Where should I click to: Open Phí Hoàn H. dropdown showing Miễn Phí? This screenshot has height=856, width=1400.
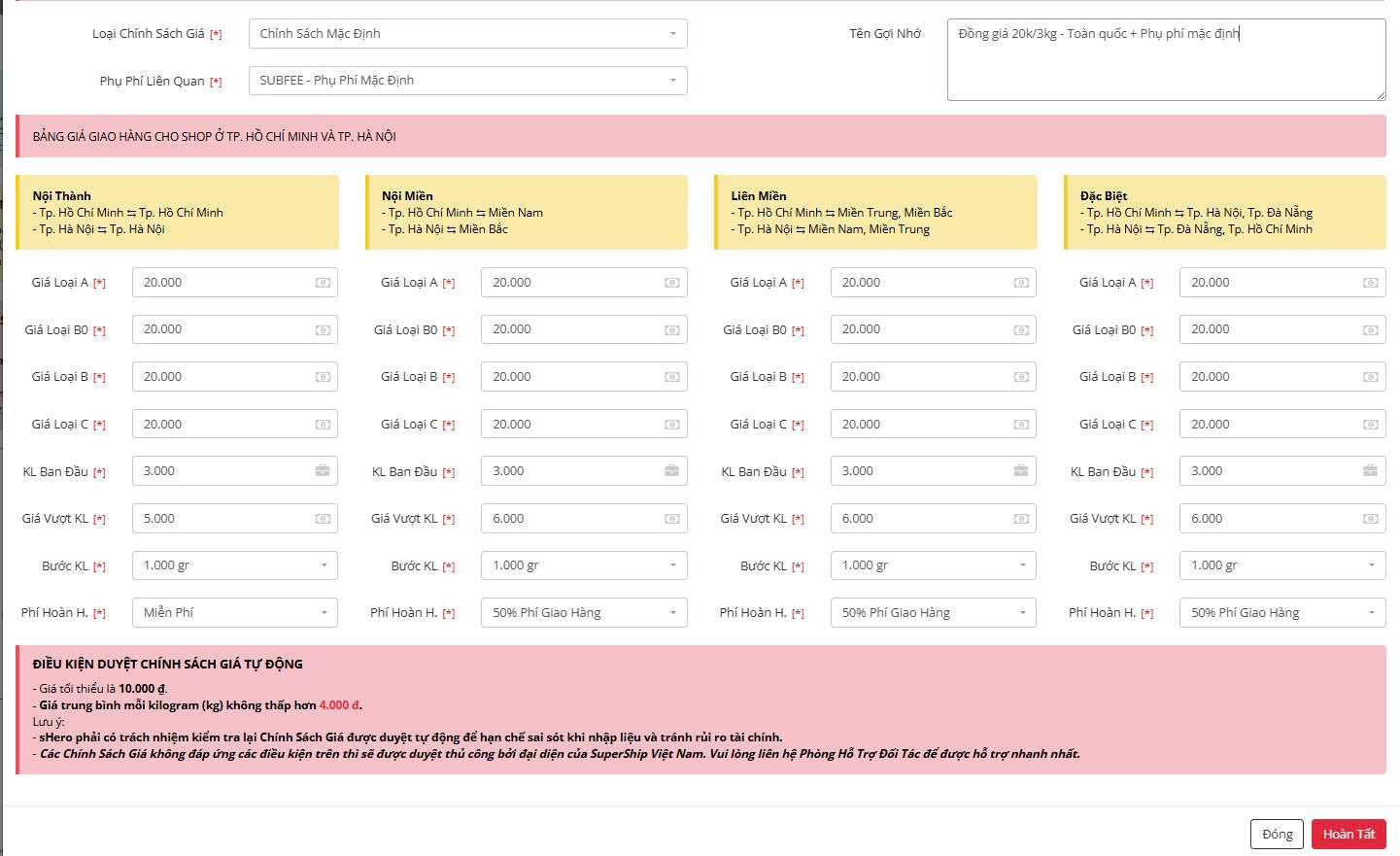[235, 613]
